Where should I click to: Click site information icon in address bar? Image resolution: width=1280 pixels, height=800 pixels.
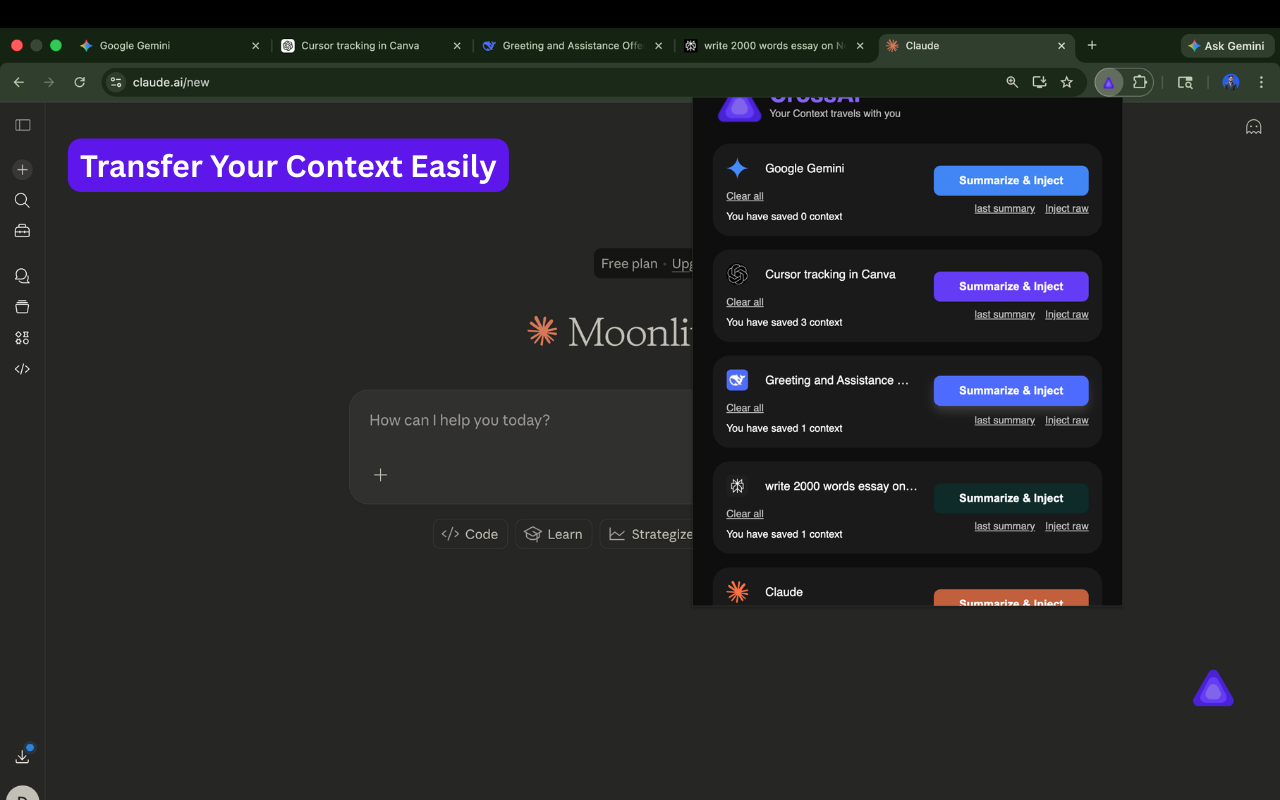(116, 83)
